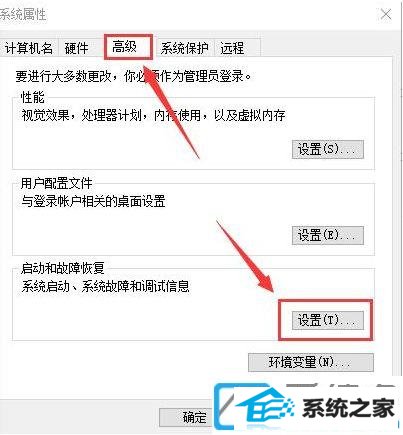Click the 性能 group label
403x435 pixels.
point(32,97)
